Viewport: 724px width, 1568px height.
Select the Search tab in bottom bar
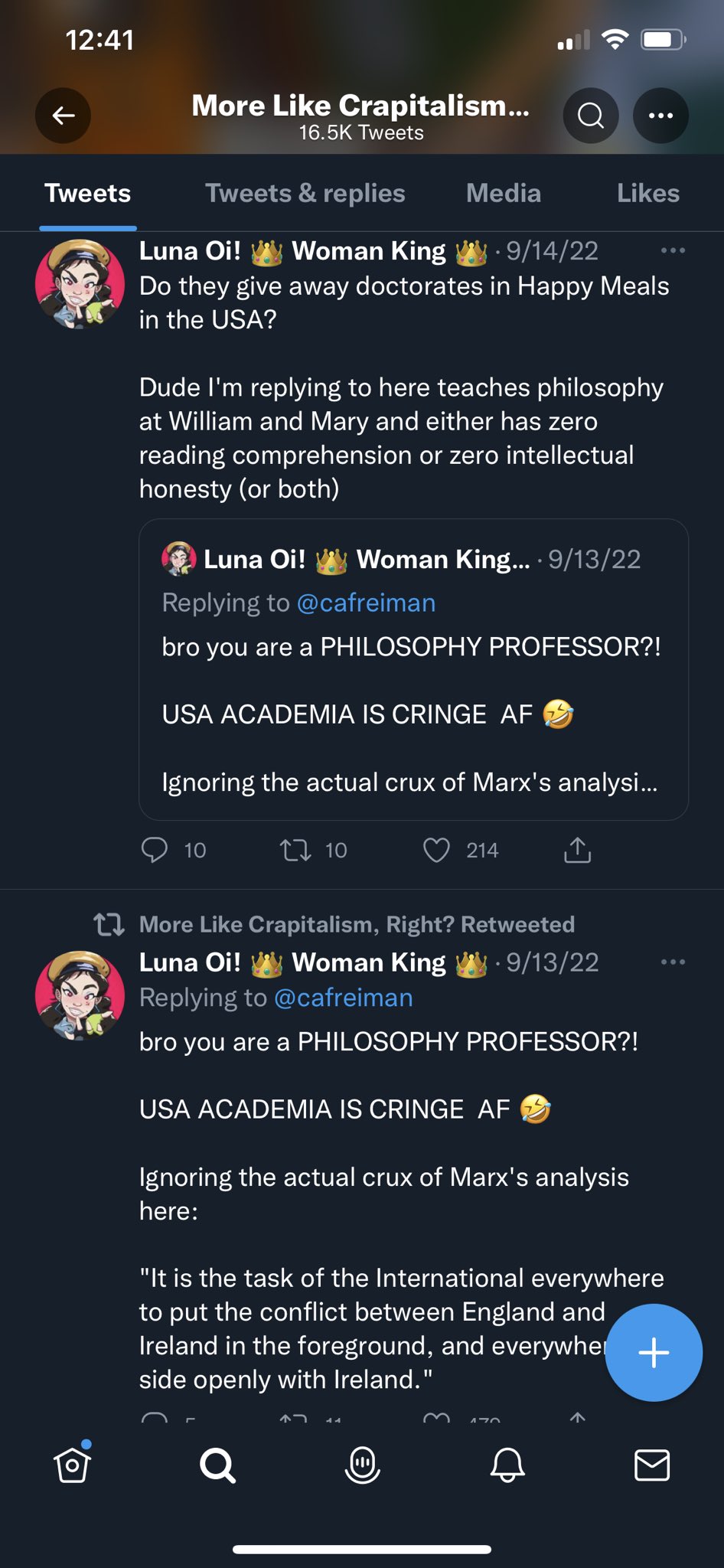tap(217, 1465)
